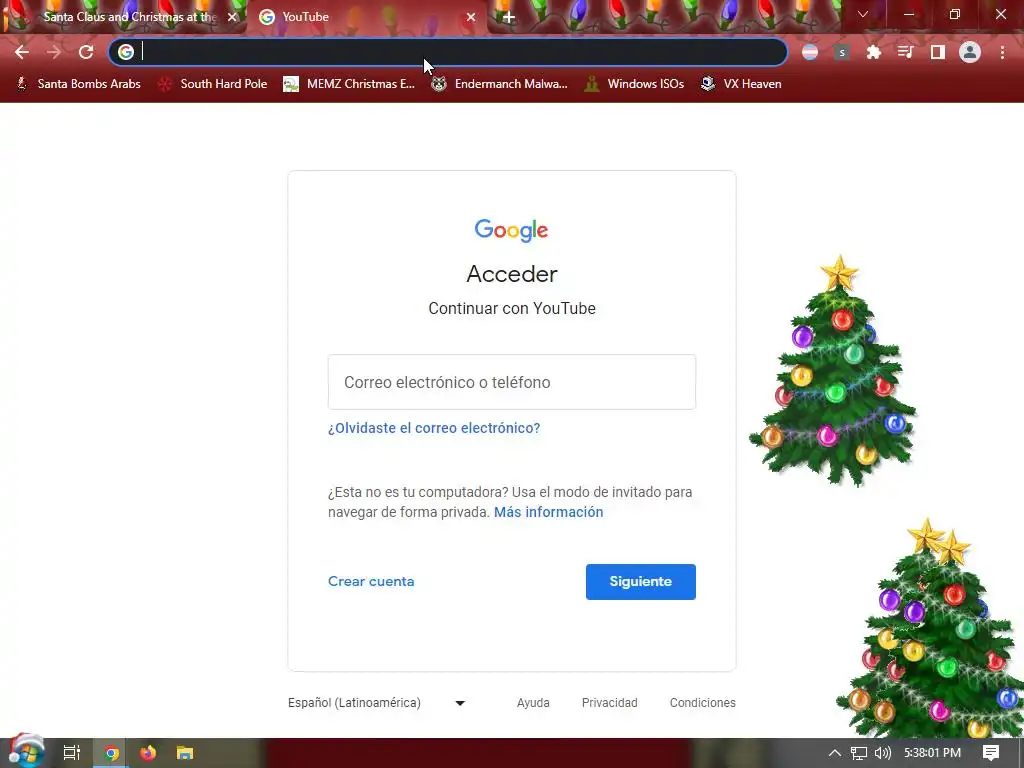The width and height of the screenshot is (1024, 768).
Task: Open Task View in taskbar
Action: point(72,753)
